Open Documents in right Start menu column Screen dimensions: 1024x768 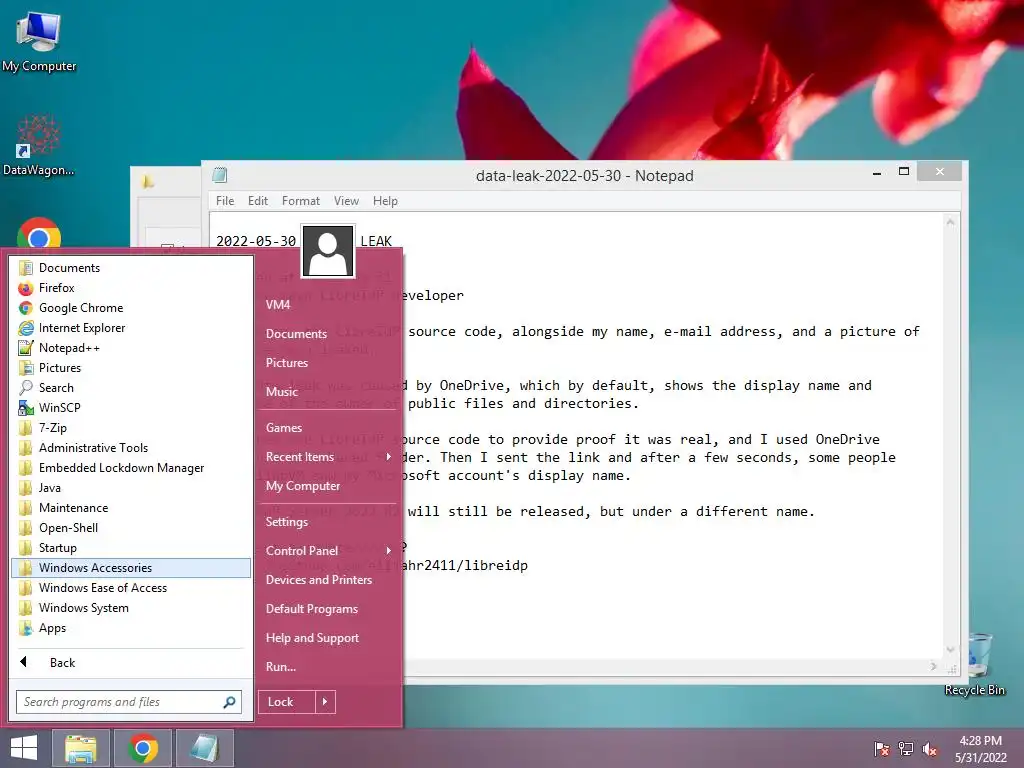coord(328,334)
